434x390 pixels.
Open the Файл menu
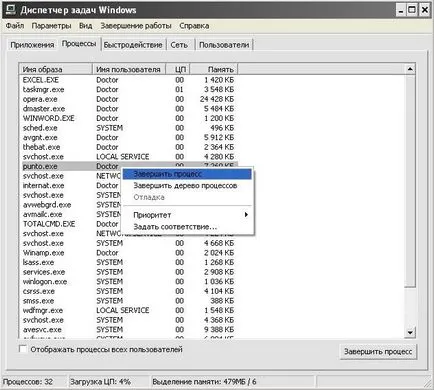pyautogui.click(x=15, y=26)
